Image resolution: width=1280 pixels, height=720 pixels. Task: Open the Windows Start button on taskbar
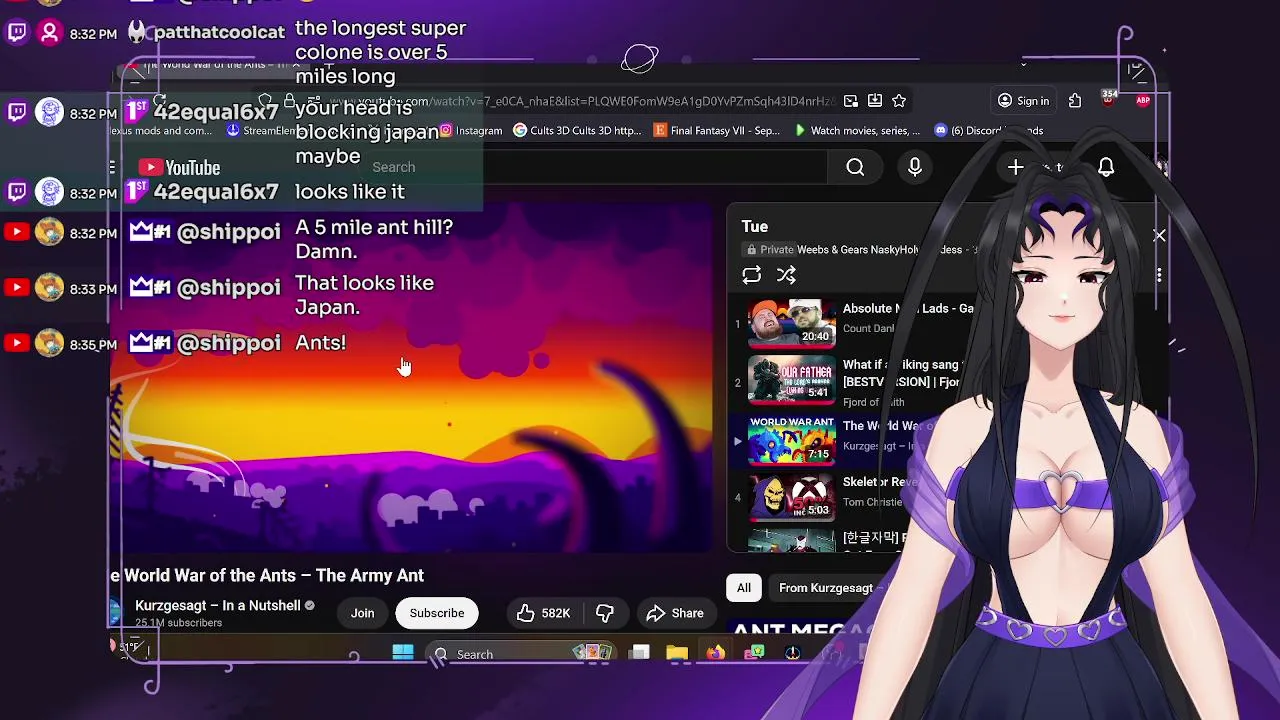(403, 654)
